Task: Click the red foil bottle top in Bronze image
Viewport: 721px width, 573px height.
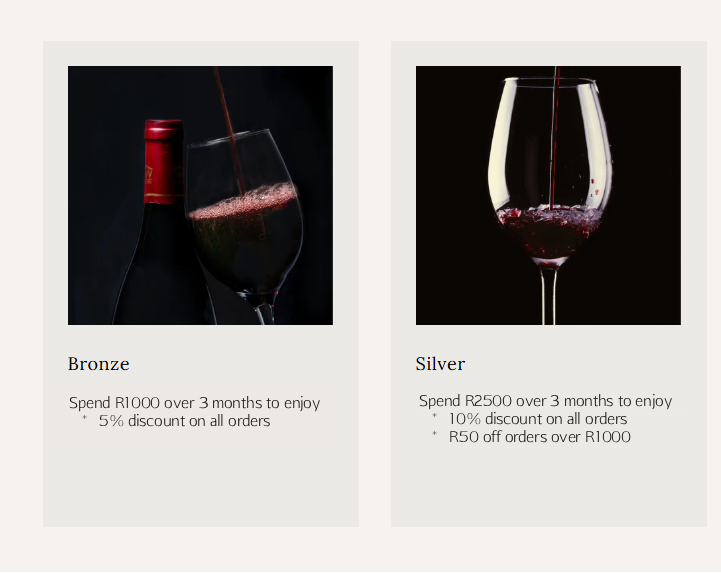Action: point(162,160)
